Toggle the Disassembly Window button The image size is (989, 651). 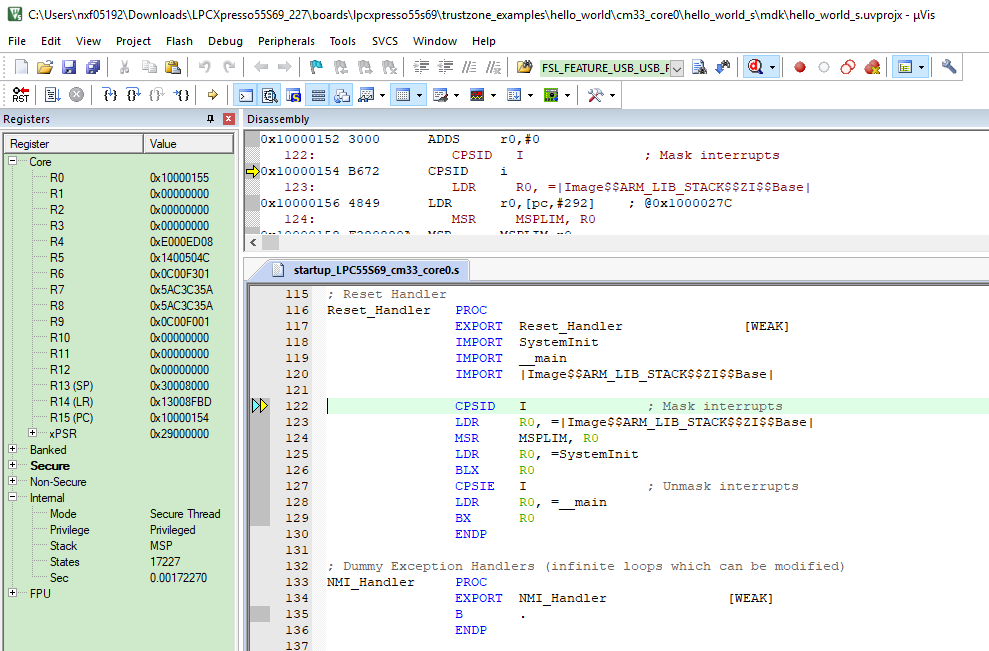[269, 95]
